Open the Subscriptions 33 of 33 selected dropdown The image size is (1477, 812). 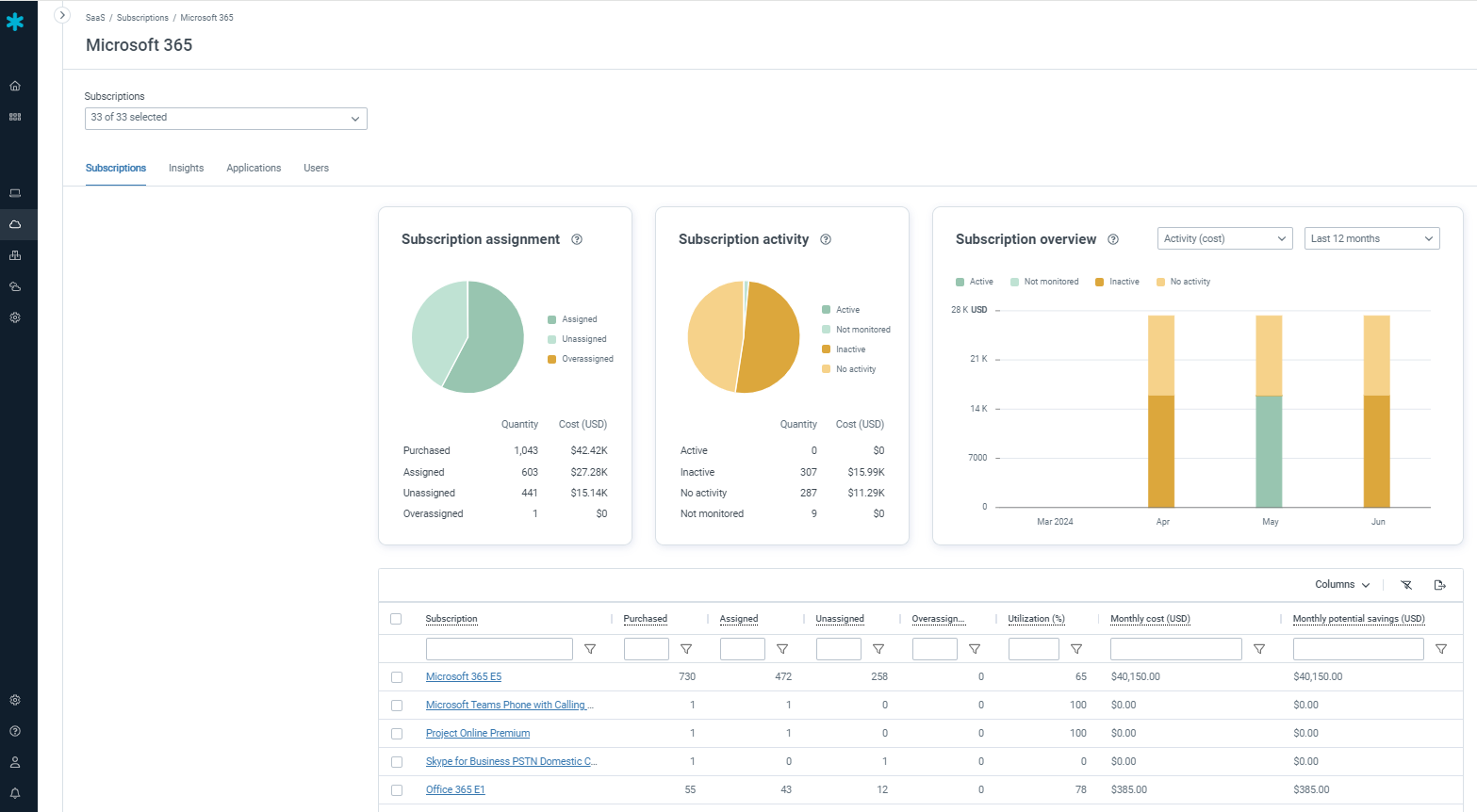pyautogui.click(x=225, y=118)
